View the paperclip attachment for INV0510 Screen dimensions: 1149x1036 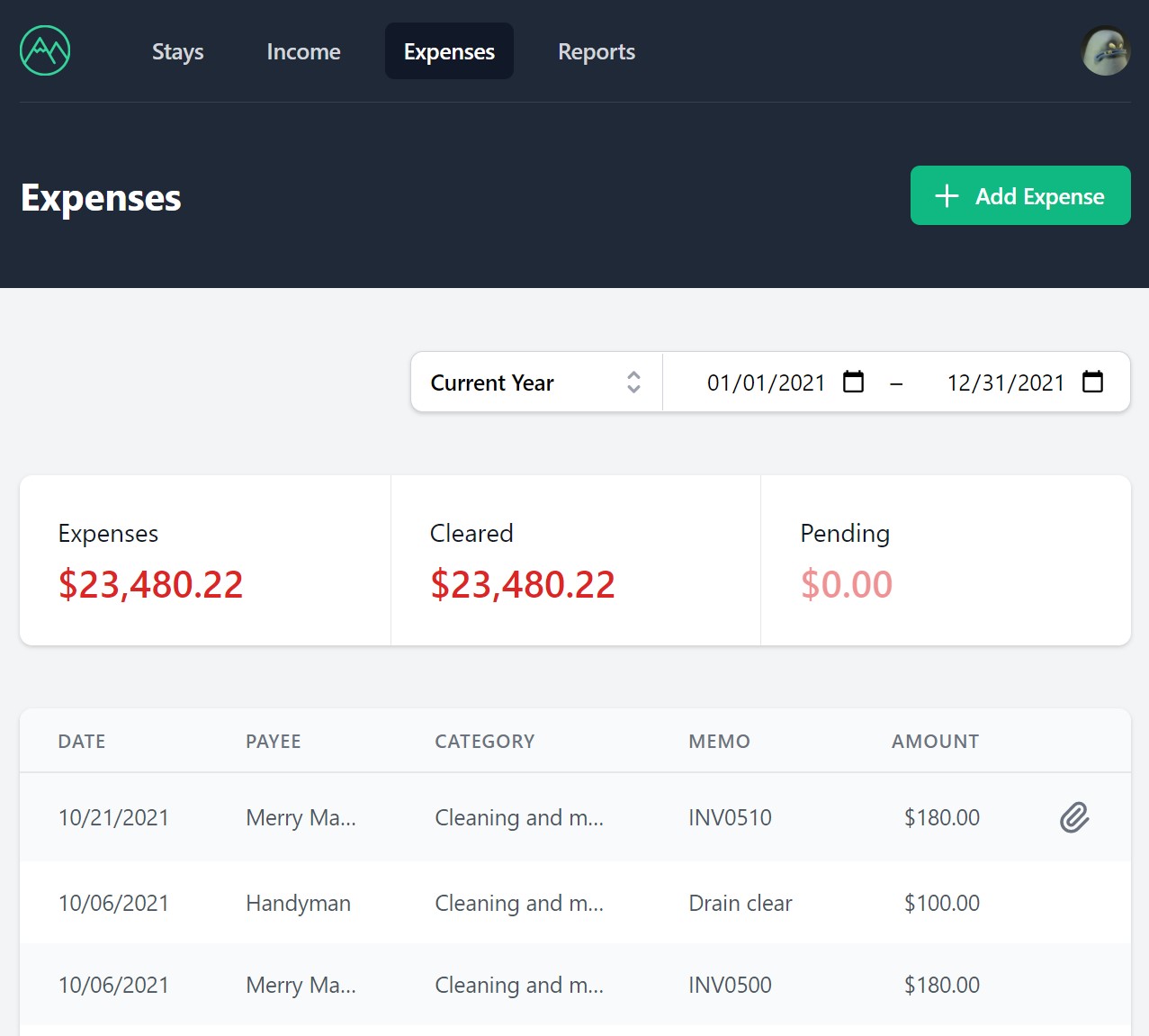(x=1073, y=817)
